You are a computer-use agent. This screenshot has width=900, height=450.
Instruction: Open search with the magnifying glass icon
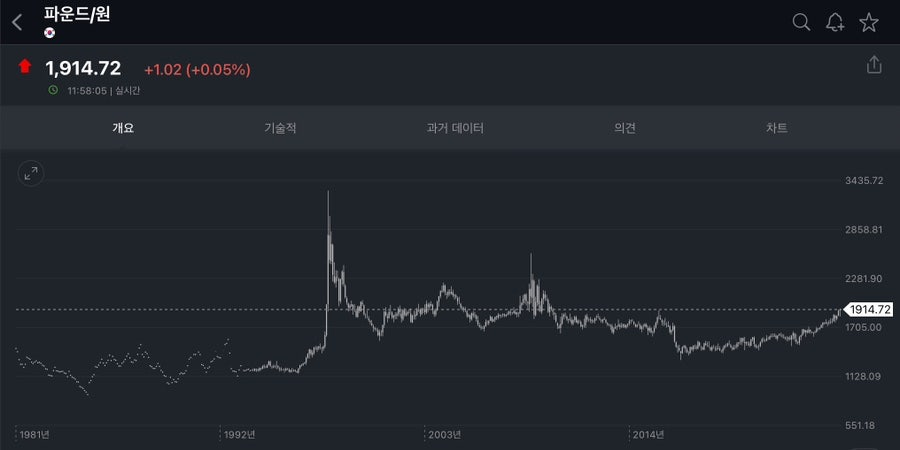801,22
